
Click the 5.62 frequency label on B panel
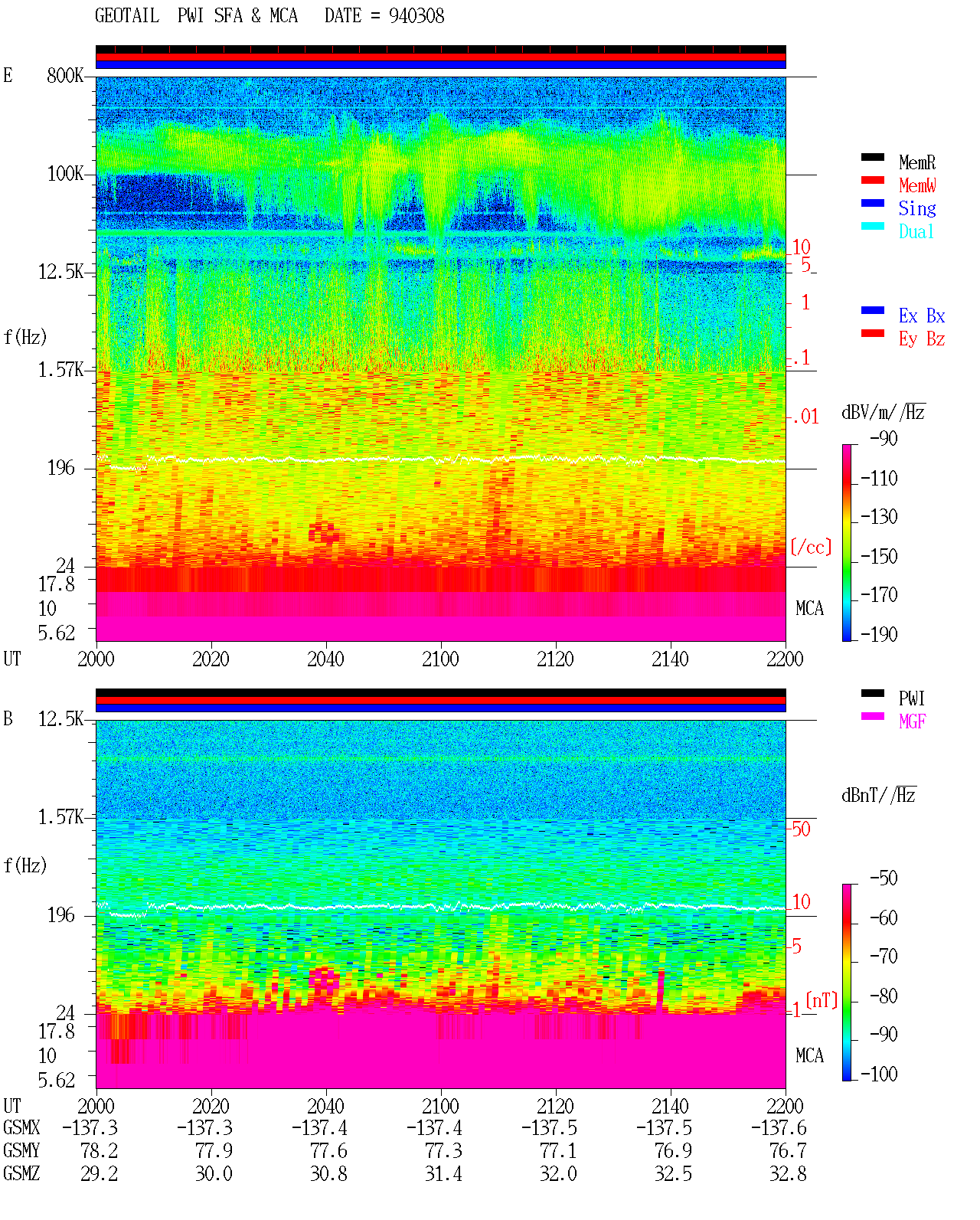[57, 1081]
